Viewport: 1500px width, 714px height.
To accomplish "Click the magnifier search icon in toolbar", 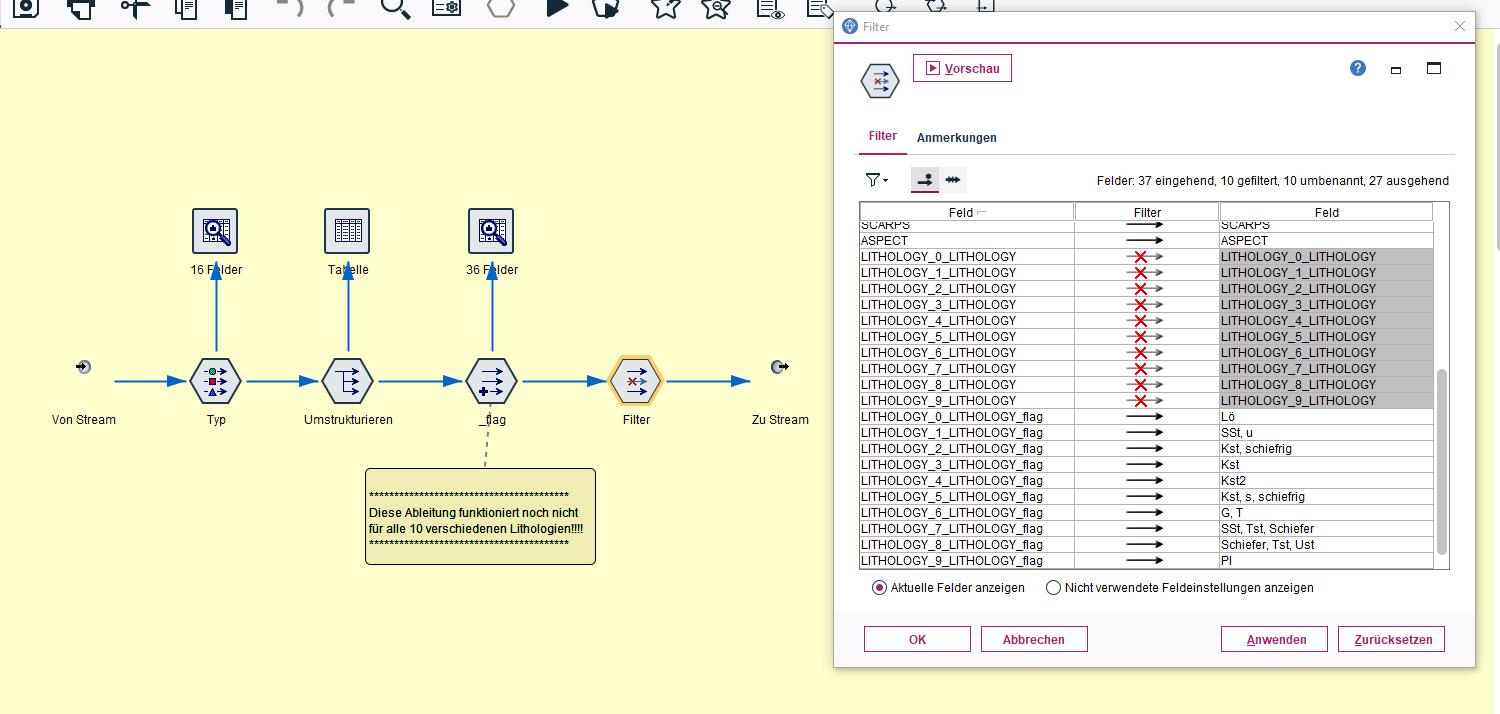I will tap(396, 8).
